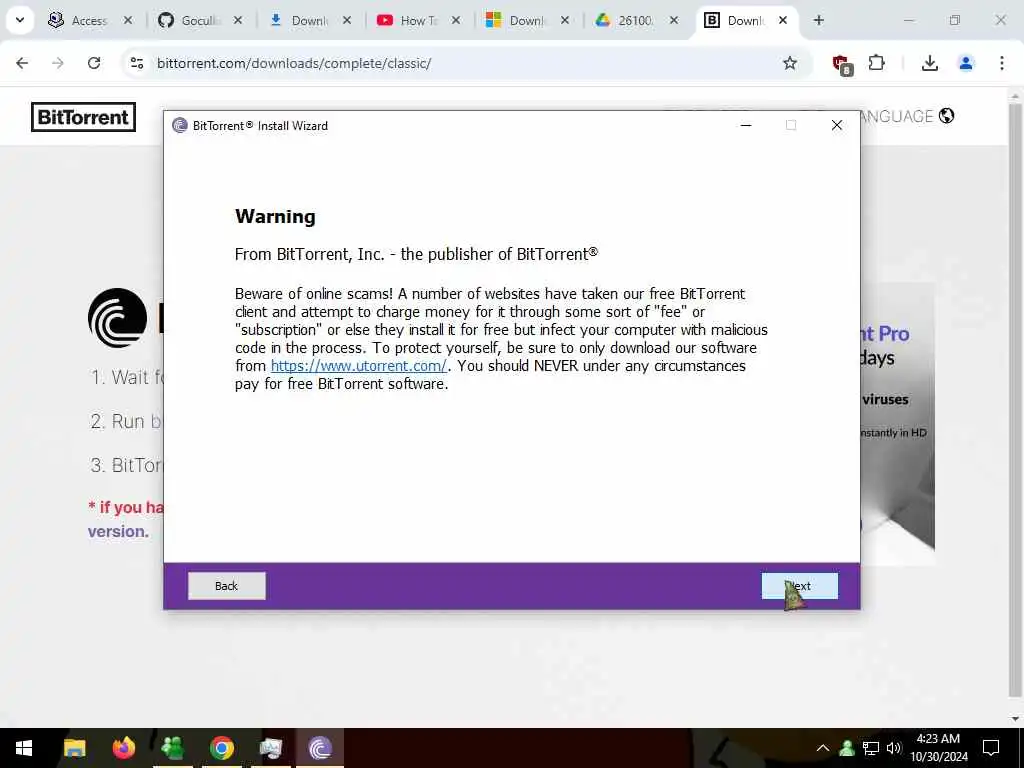Click the Pro ad banner on right

pyautogui.click(x=898, y=424)
